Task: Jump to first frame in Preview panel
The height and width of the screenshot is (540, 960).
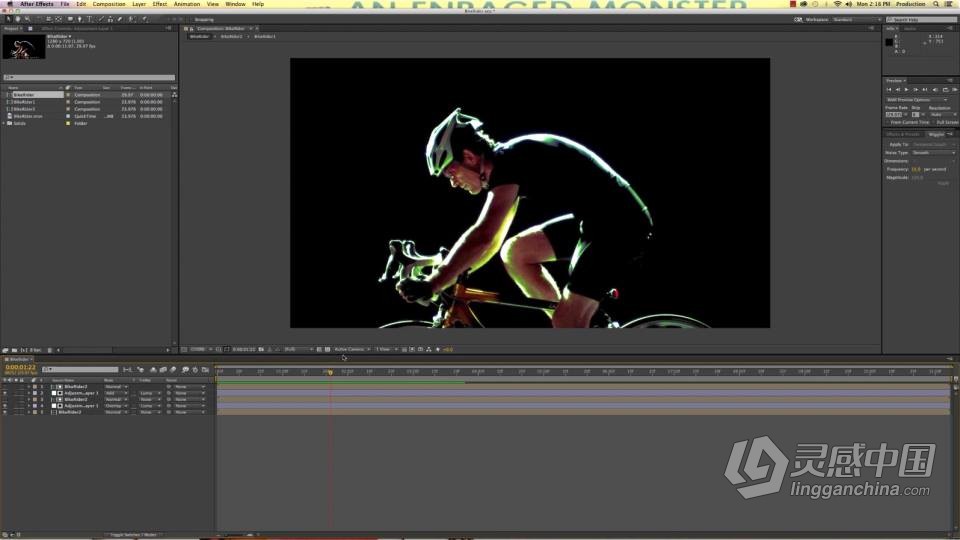Action: point(889,89)
